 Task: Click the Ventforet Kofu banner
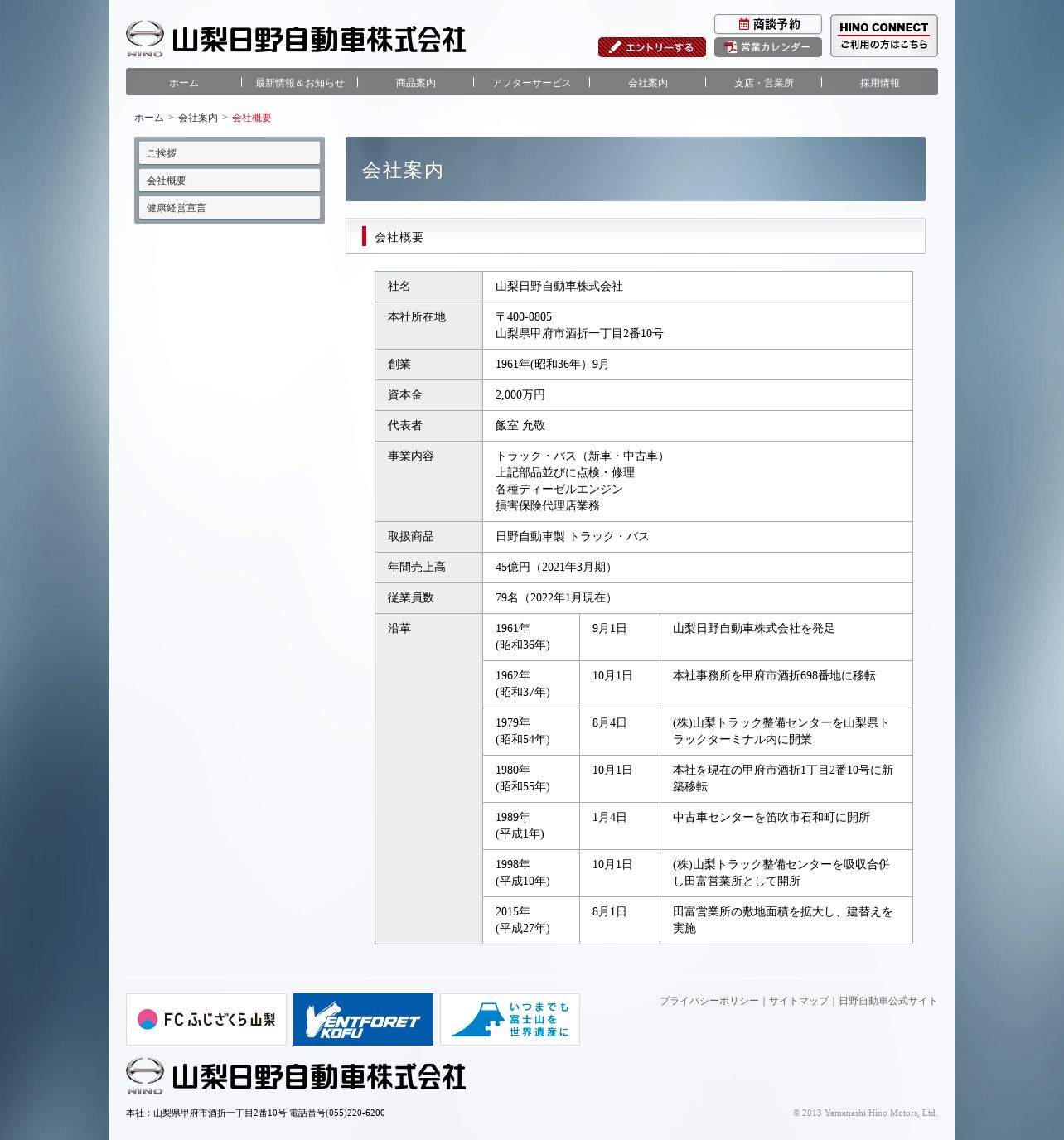363,1019
